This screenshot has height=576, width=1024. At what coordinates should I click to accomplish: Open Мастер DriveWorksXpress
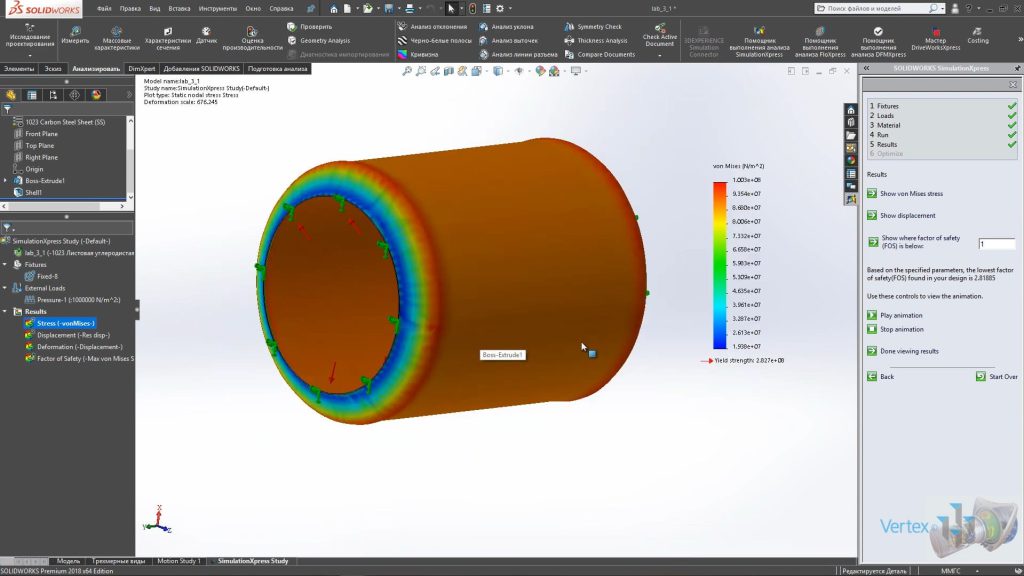(935, 39)
